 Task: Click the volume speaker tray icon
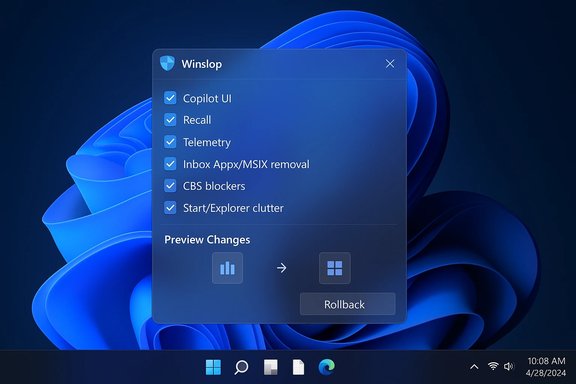tap(509, 366)
